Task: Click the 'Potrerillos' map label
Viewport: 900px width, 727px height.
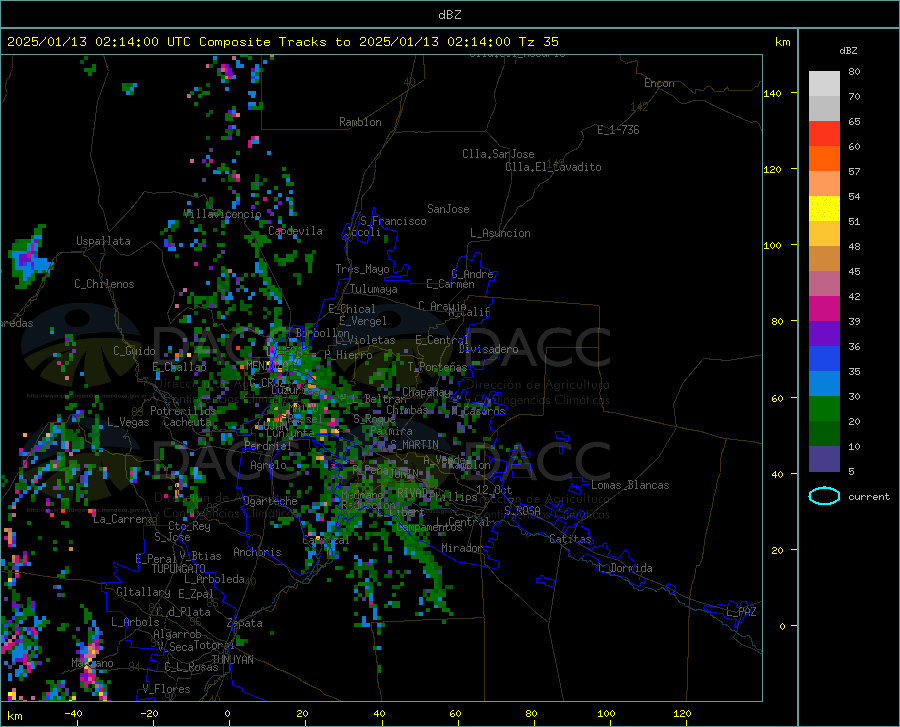Action: pos(183,411)
